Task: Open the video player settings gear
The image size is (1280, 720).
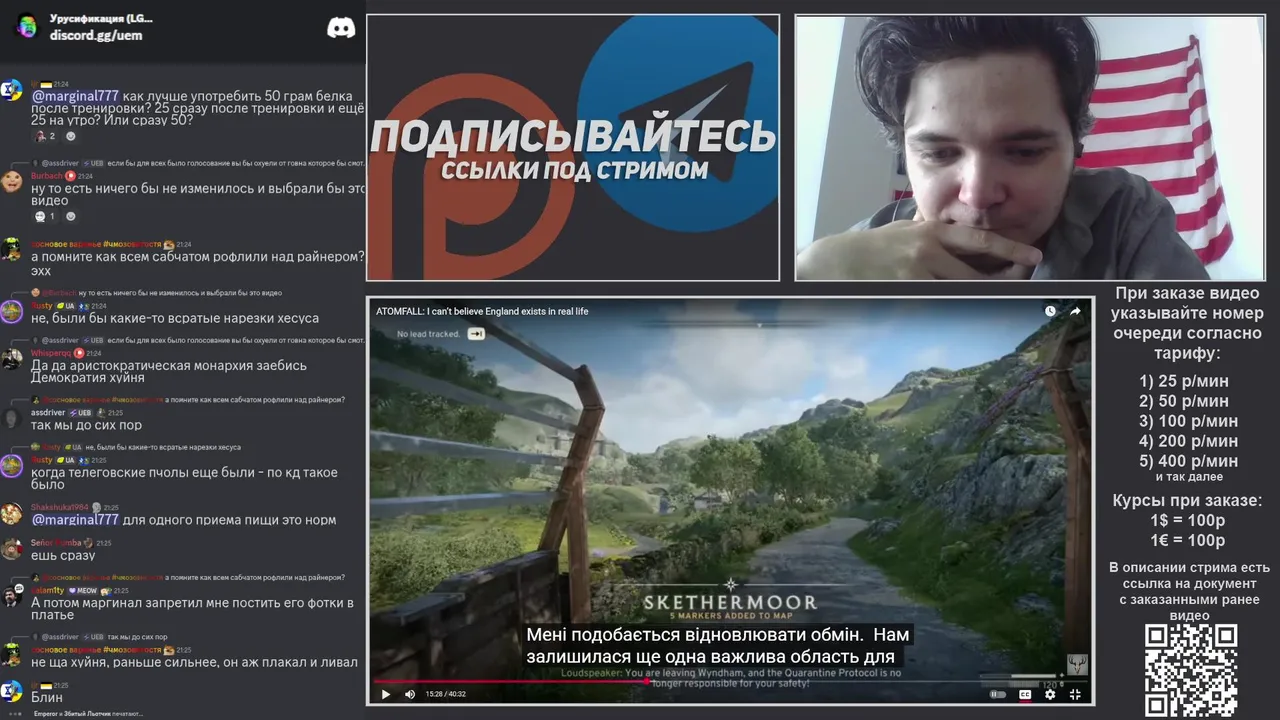Action: click(x=1050, y=694)
